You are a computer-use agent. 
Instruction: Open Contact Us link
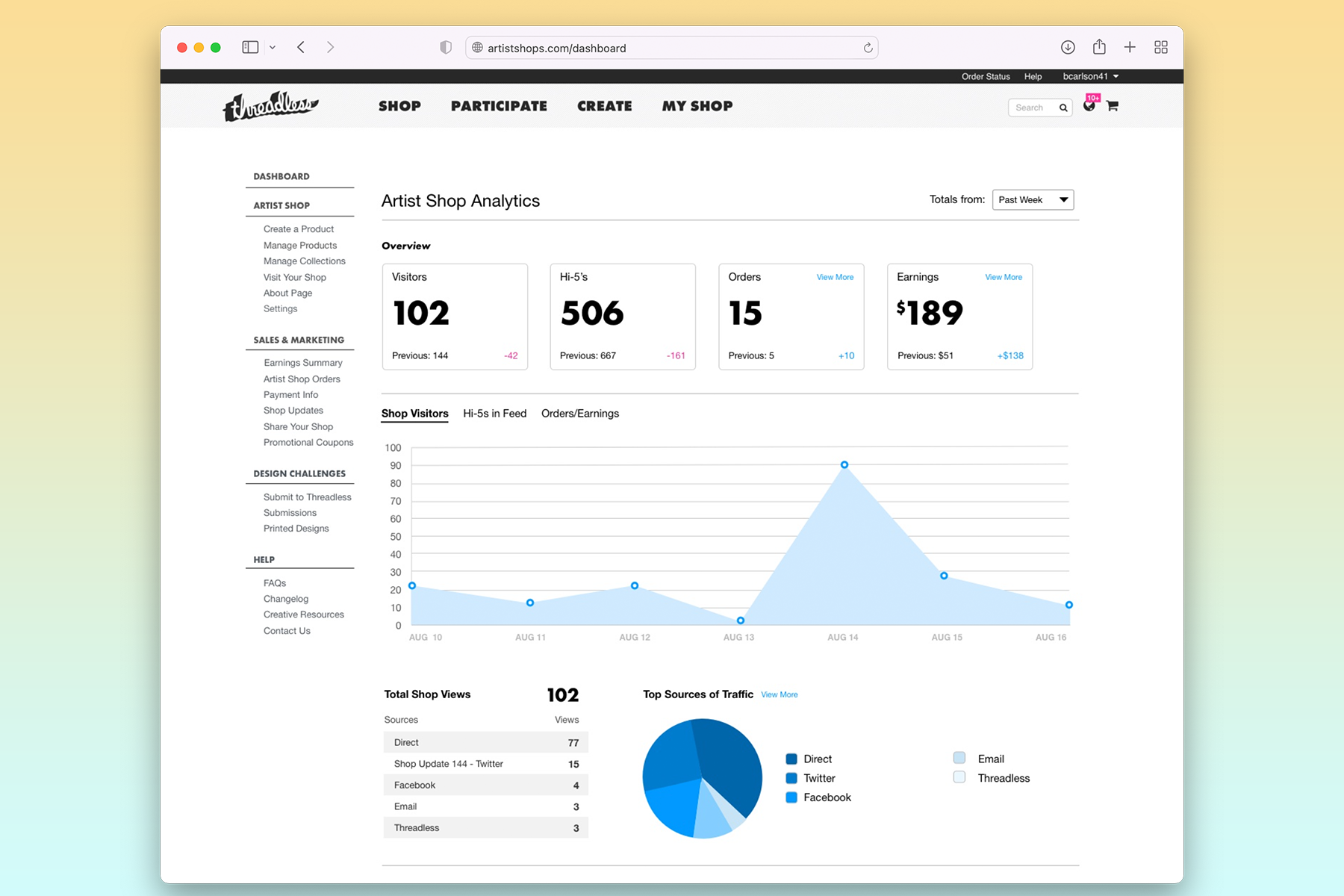point(287,631)
